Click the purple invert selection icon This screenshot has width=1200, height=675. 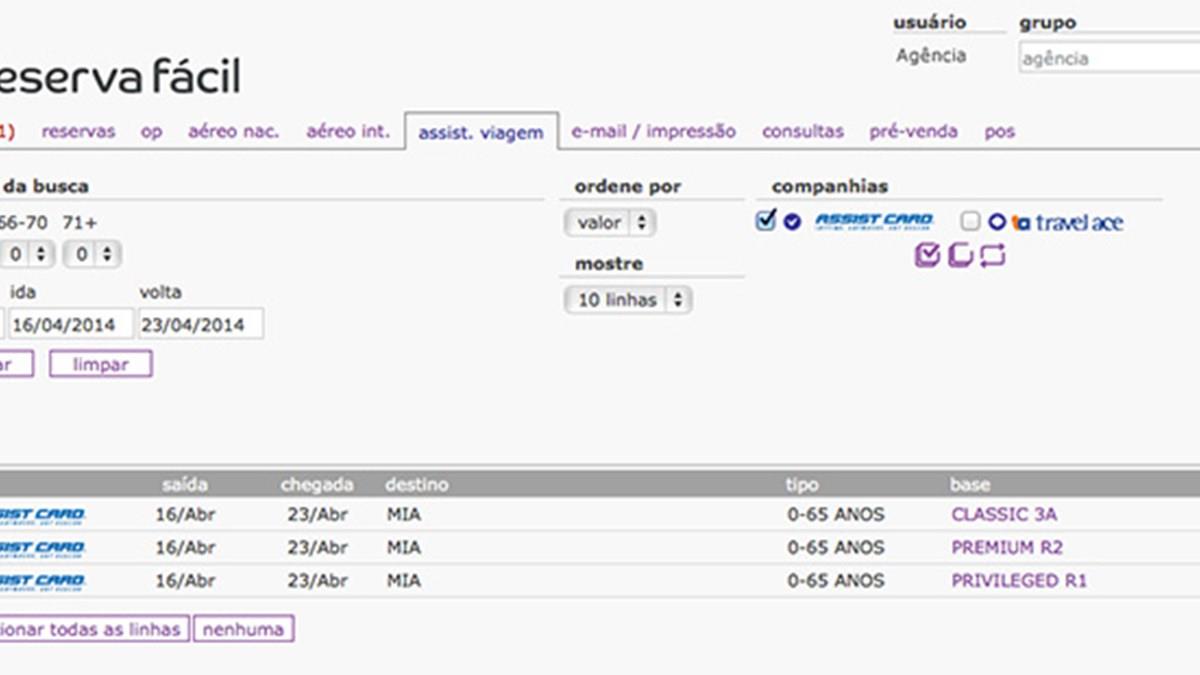click(x=992, y=256)
